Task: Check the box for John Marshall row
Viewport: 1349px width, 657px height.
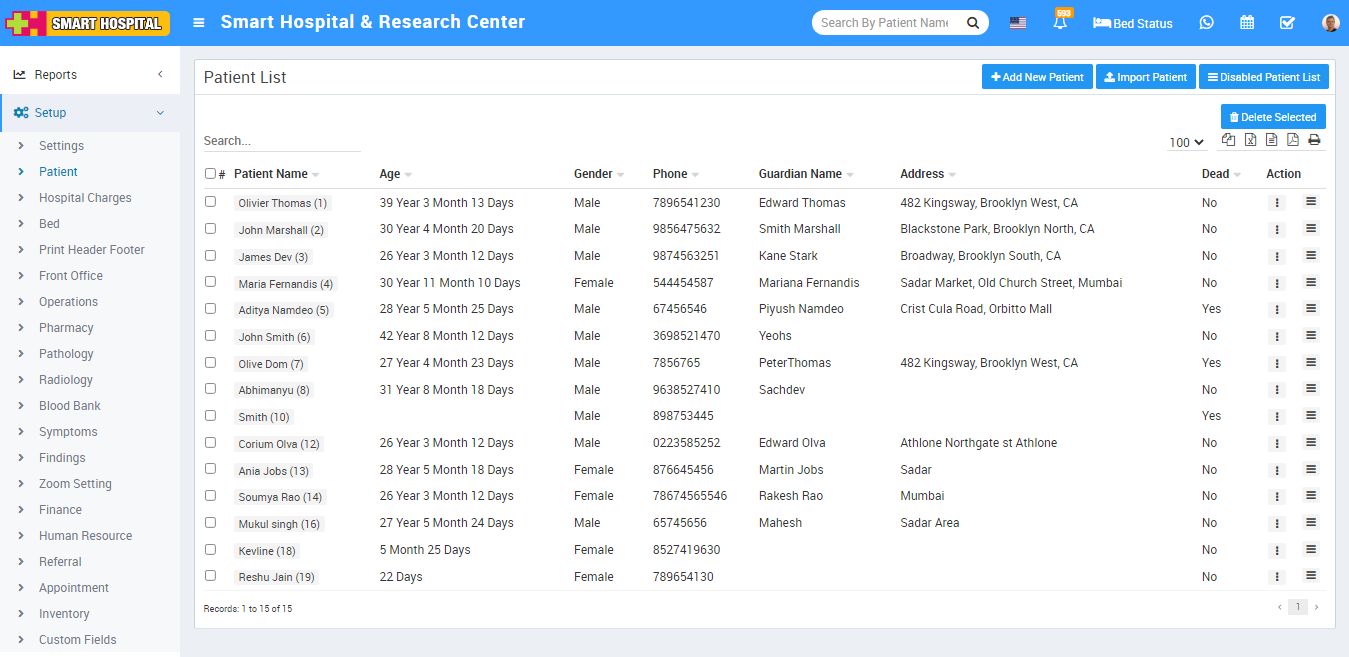Action: coord(210,228)
